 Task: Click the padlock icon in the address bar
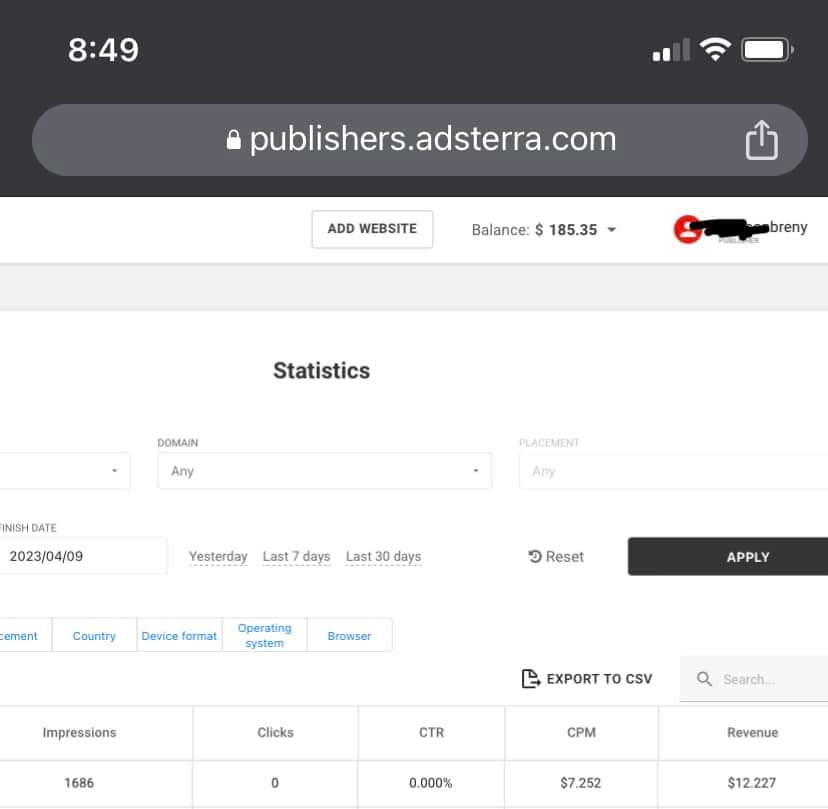[232, 139]
